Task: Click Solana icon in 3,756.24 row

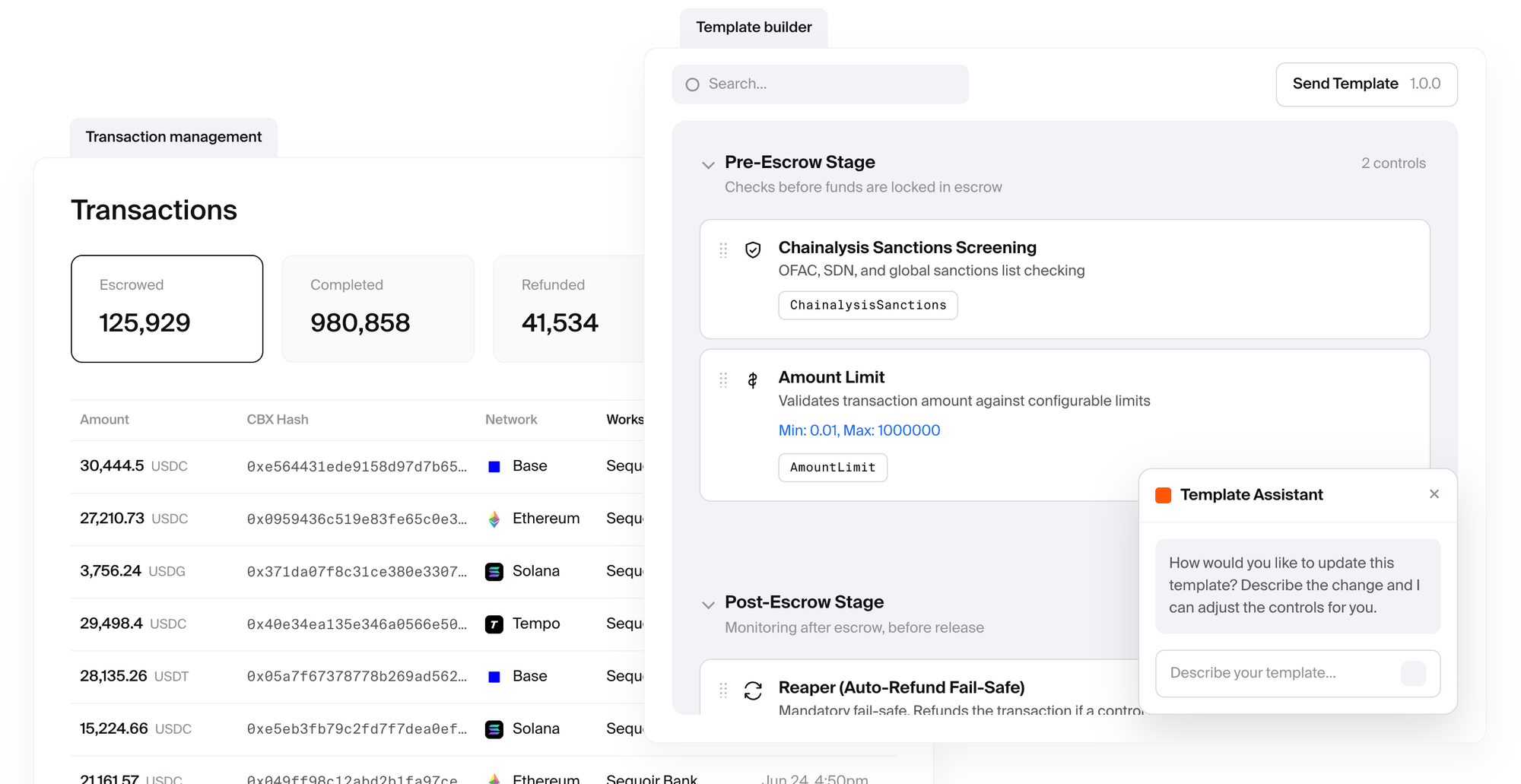Action: [x=494, y=572]
